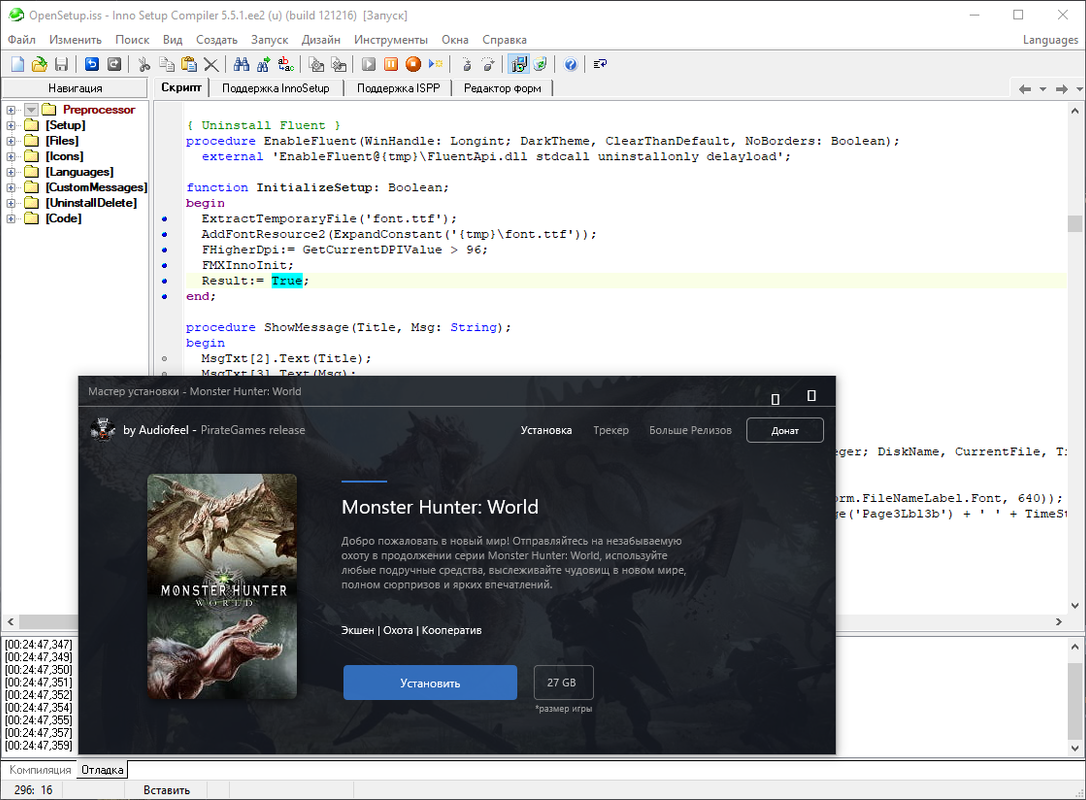Open Больше Релизов link in installer

pyautogui.click(x=690, y=430)
